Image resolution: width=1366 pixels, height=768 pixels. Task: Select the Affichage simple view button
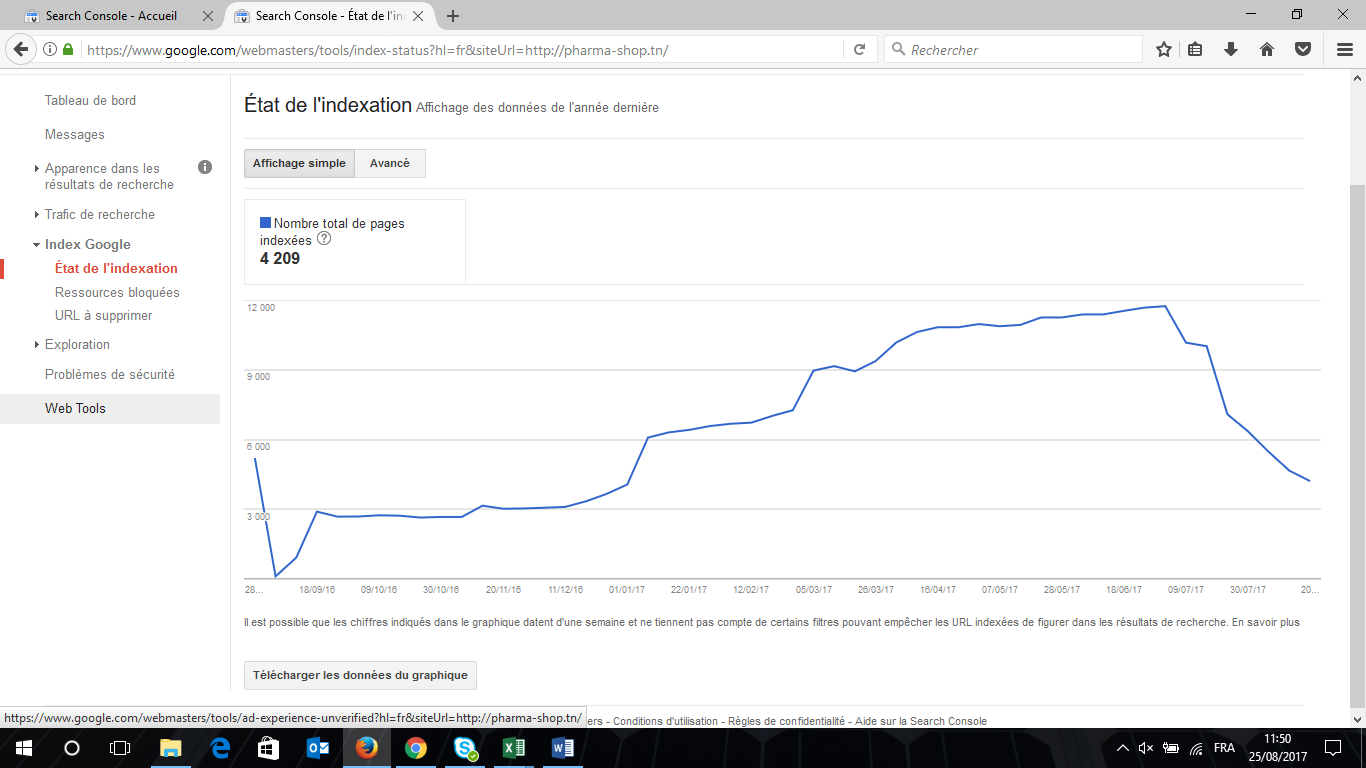[x=299, y=163]
